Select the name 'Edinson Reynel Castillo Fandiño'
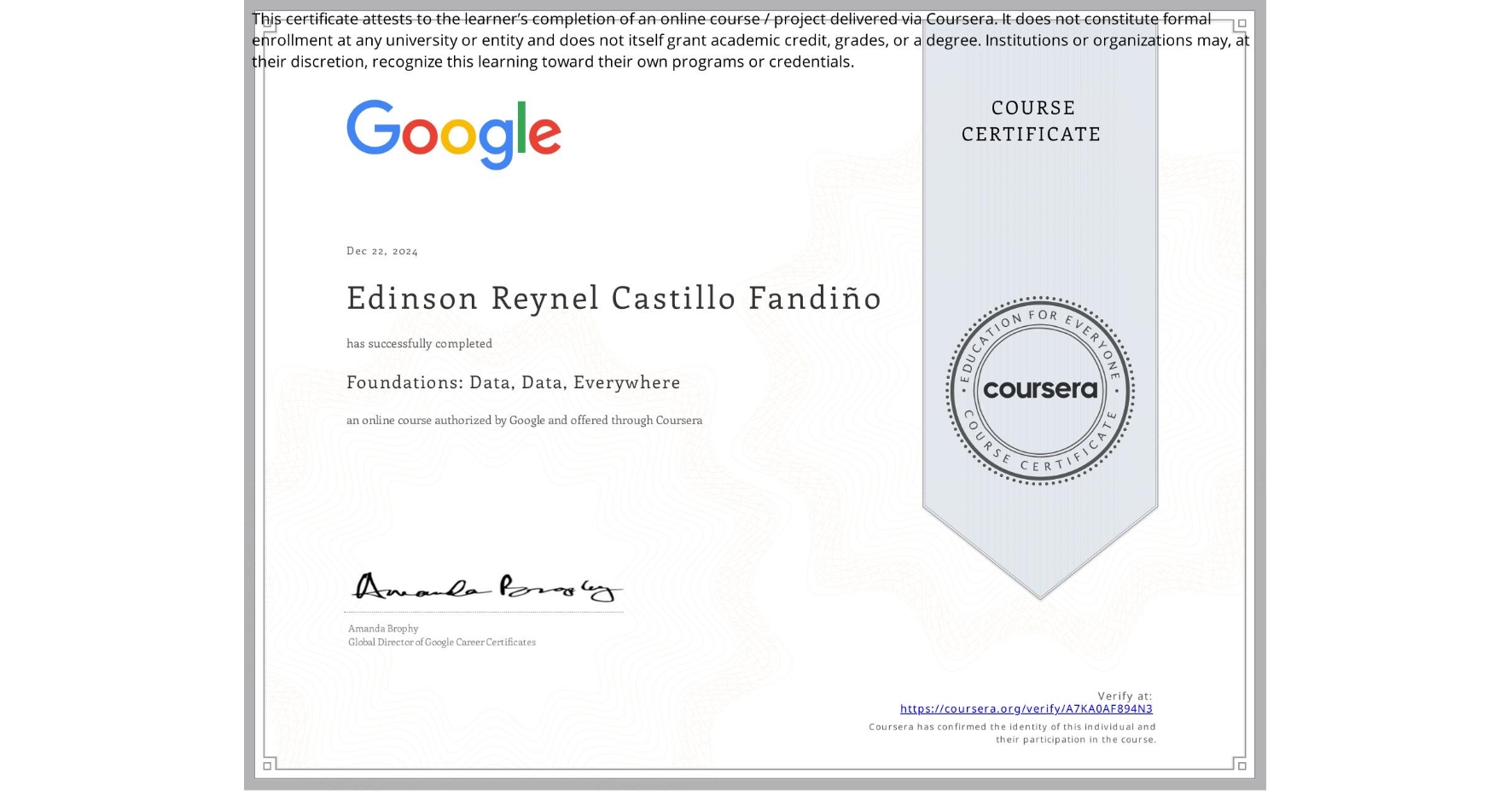 (614, 298)
